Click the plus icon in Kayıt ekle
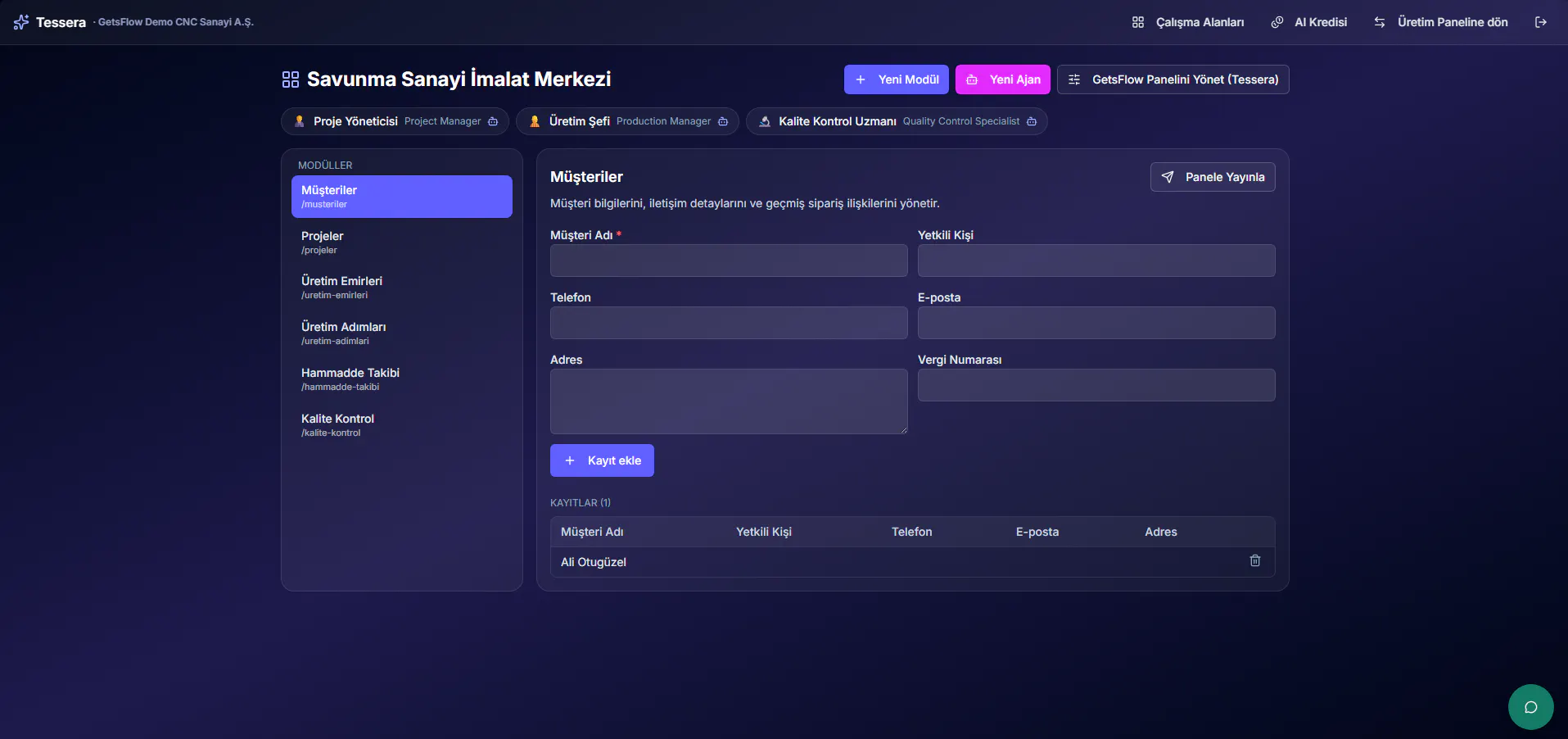The height and width of the screenshot is (739, 1568). 570,460
